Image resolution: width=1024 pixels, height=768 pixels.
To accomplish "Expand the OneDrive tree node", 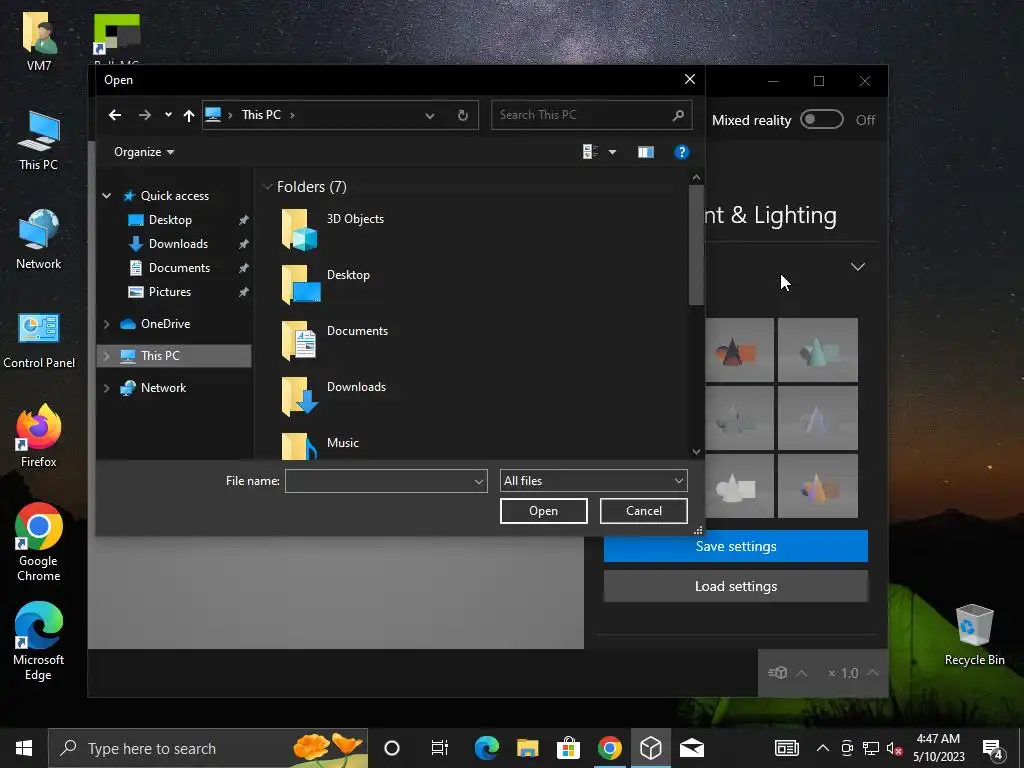I will click(x=107, y=324).
